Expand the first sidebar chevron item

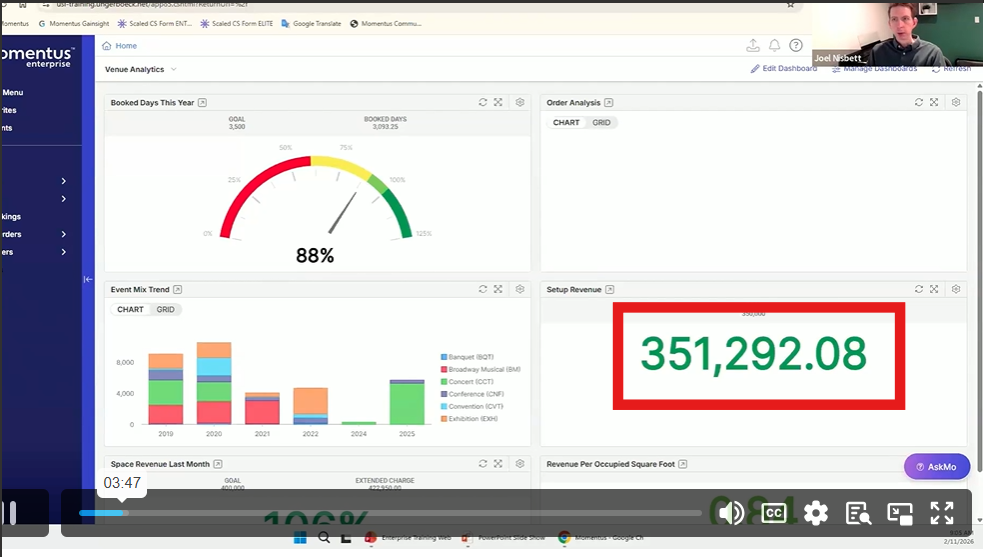click(63, 181)
